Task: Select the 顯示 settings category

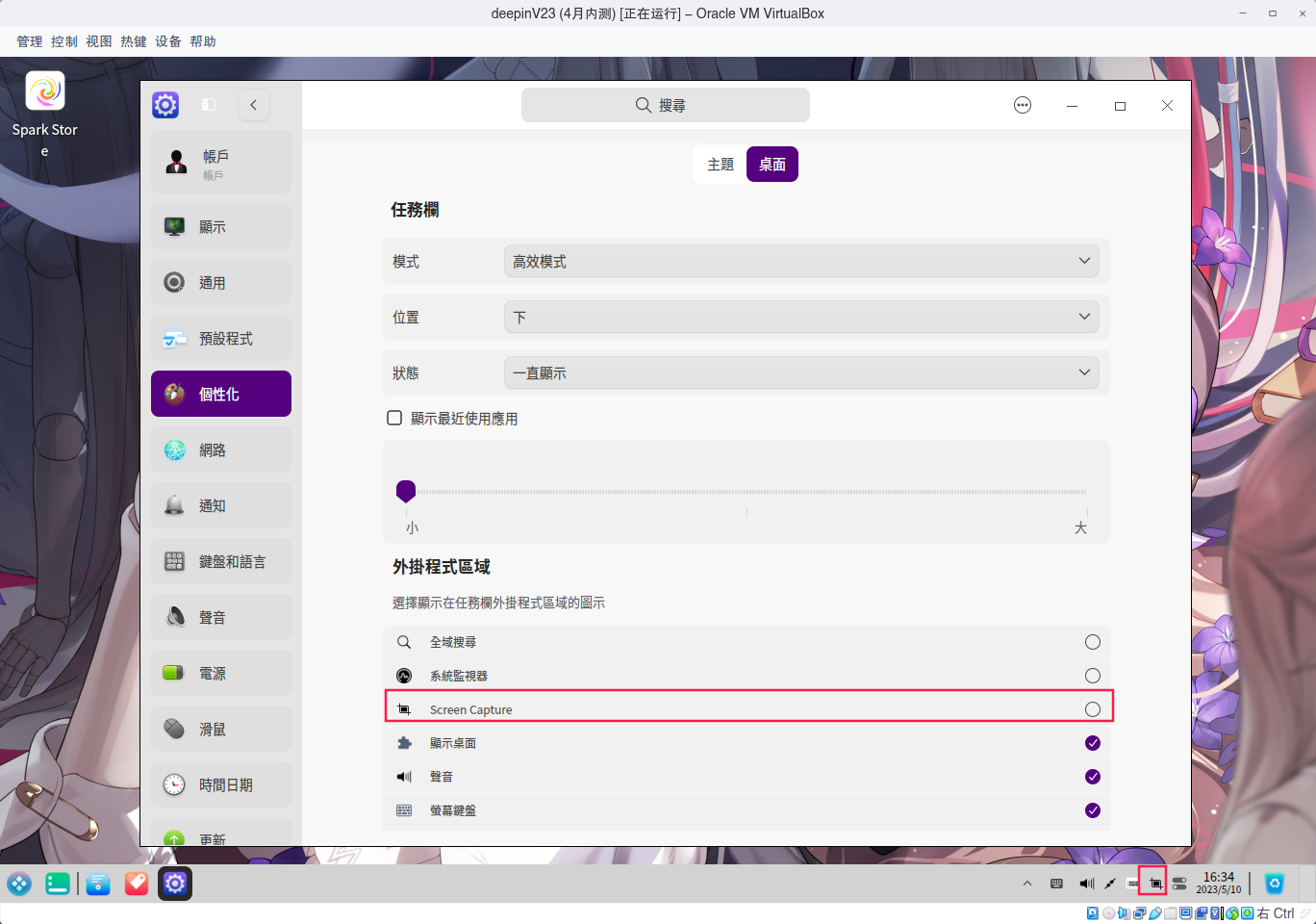Action: [220, 225]
